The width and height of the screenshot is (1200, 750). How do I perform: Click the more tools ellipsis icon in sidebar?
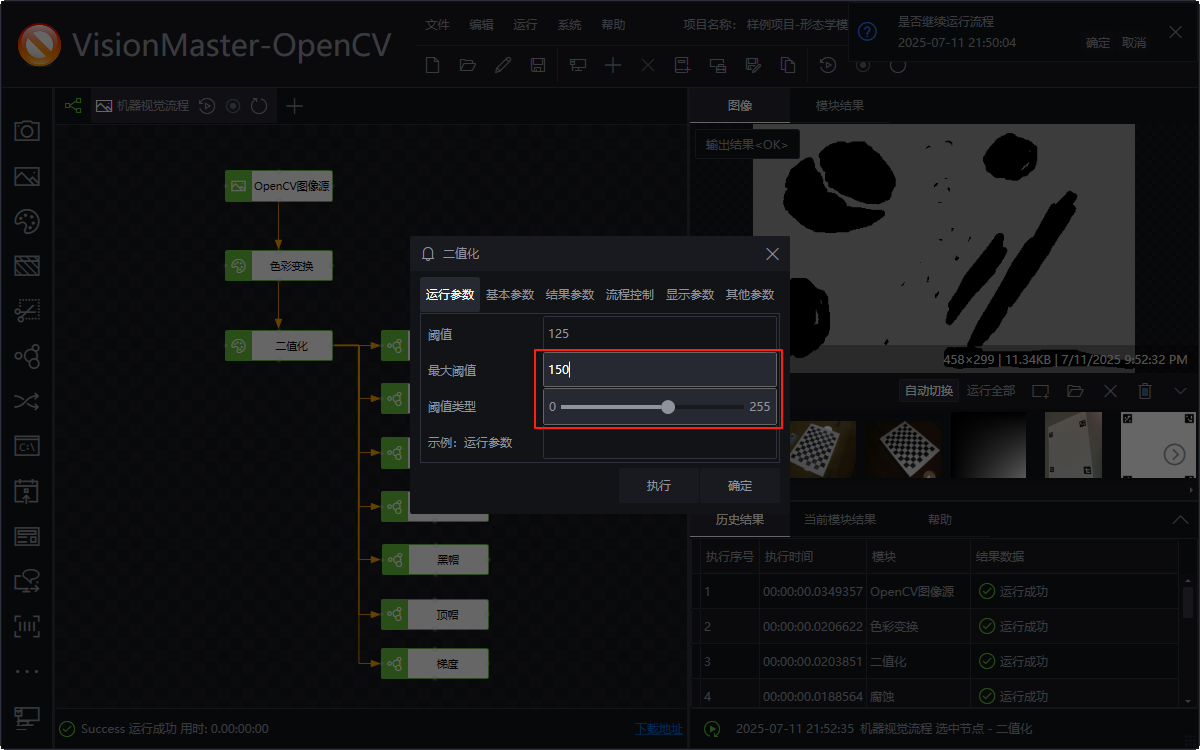coord(27,671)
